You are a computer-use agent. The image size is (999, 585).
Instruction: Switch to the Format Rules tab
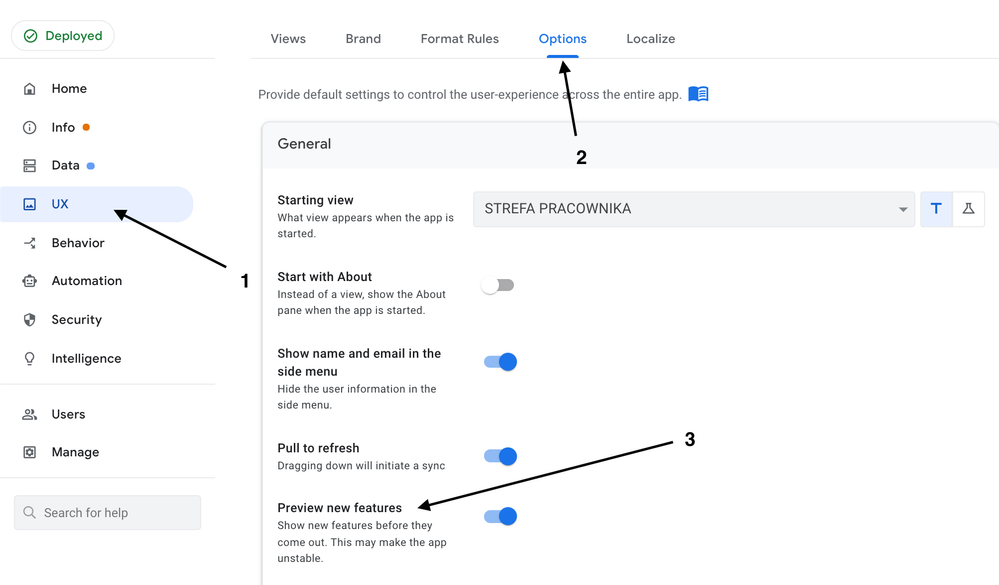[x=459, y=39]
